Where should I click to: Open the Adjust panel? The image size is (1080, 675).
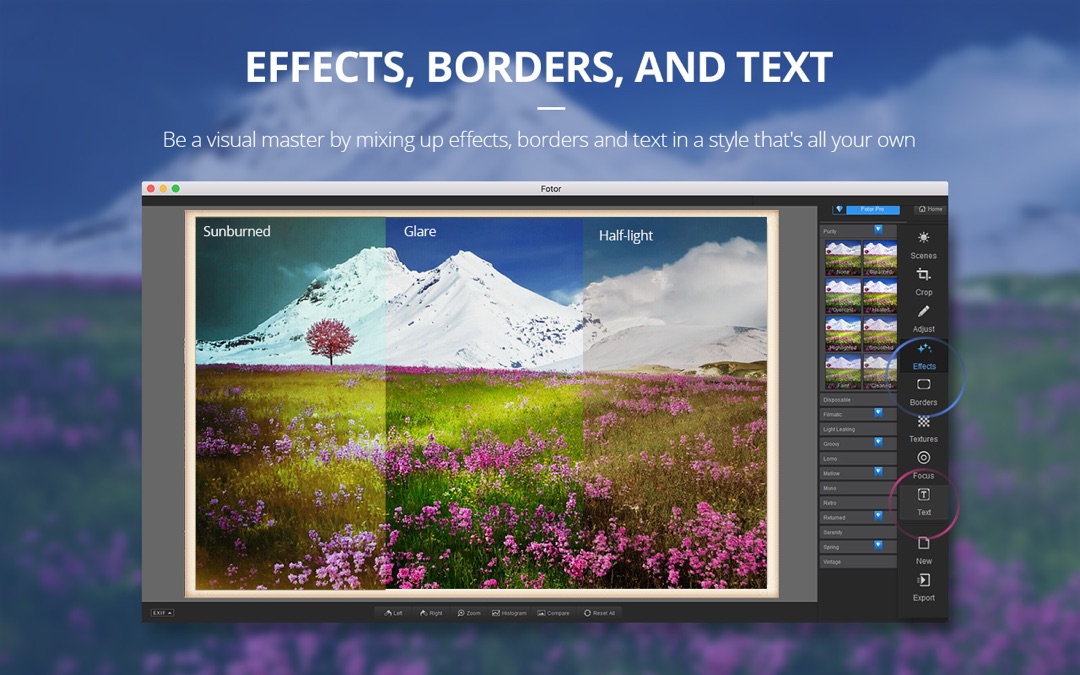click(x=923, y=319)
